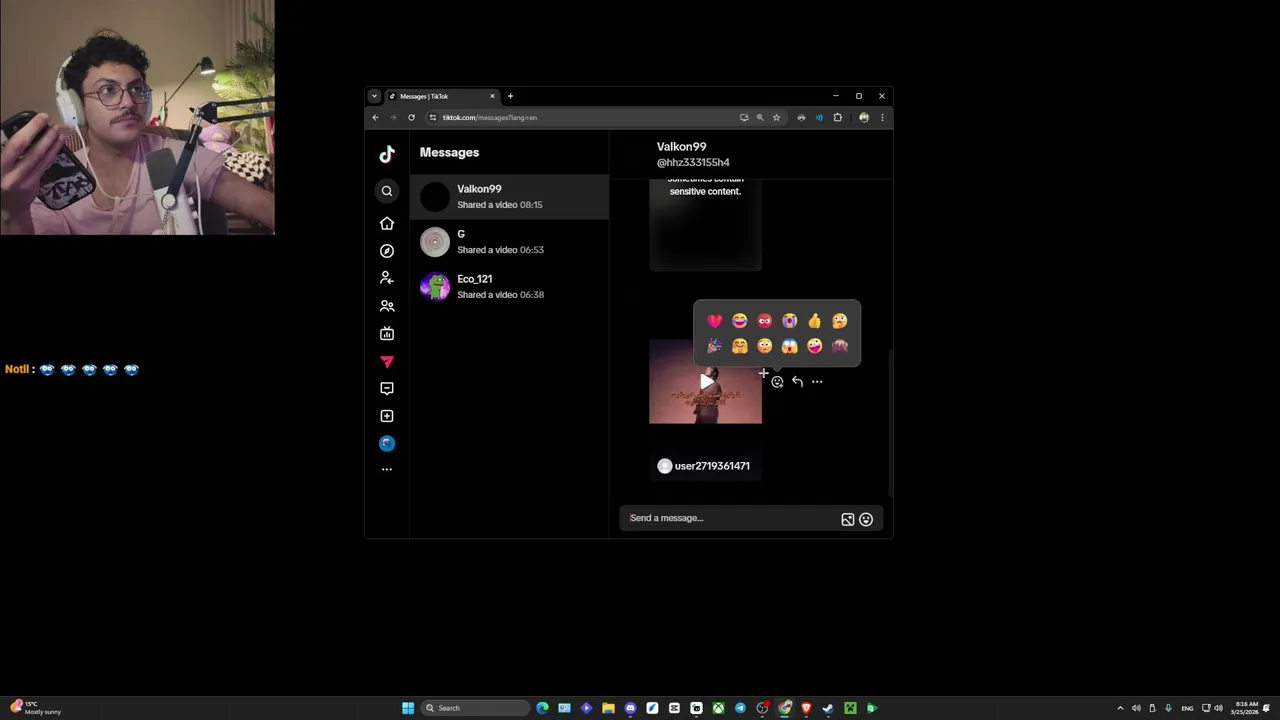Open TikTok sidebar search
Viewport: 1280px width, 720px height.
point(387,191)
